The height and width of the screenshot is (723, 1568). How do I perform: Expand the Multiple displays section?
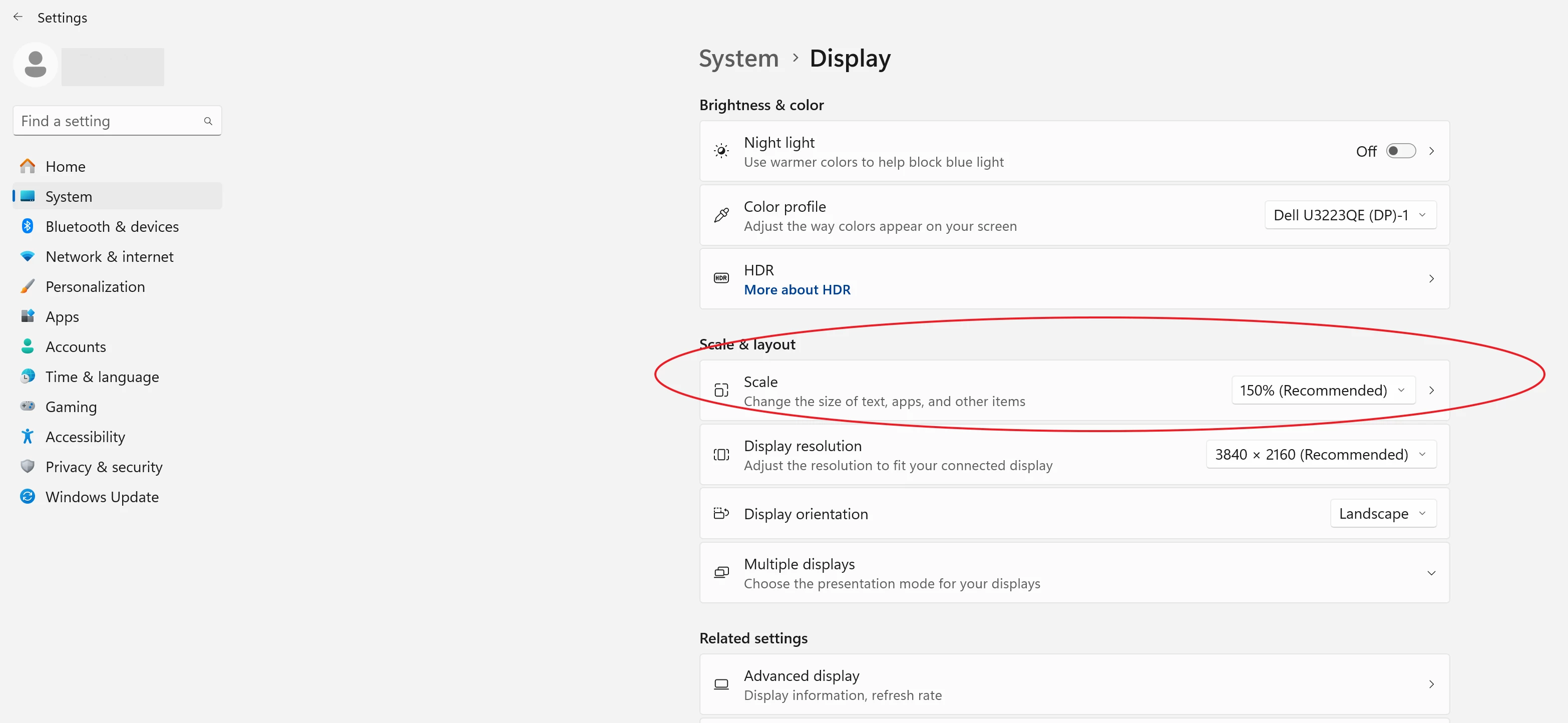[x=1431, y=573]
